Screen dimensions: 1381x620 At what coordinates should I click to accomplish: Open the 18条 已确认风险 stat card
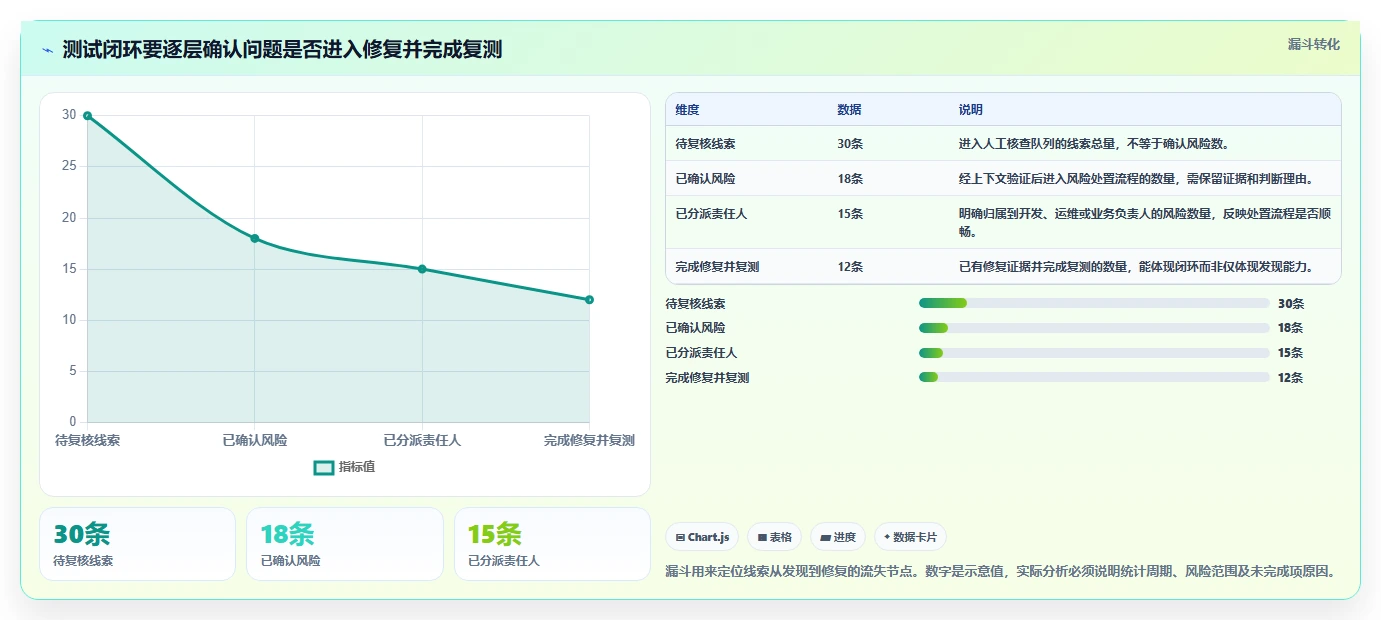345,544
